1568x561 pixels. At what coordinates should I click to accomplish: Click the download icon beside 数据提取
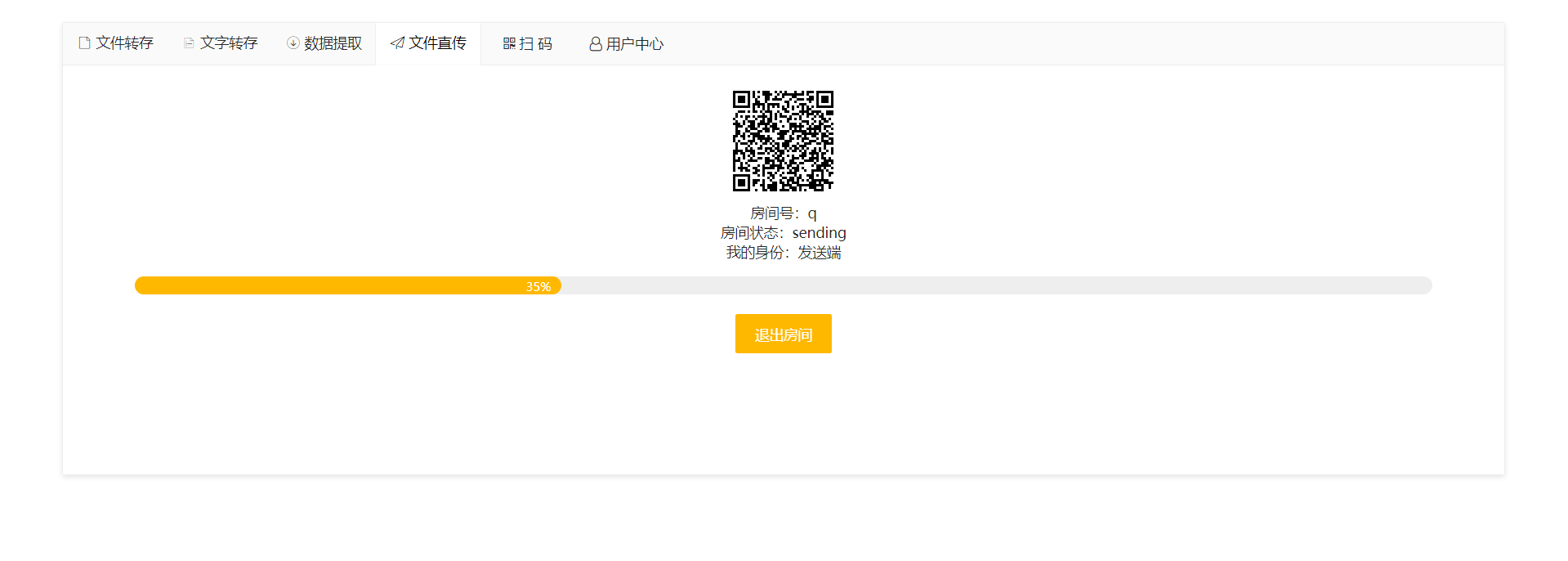click(x=293, y=43)
